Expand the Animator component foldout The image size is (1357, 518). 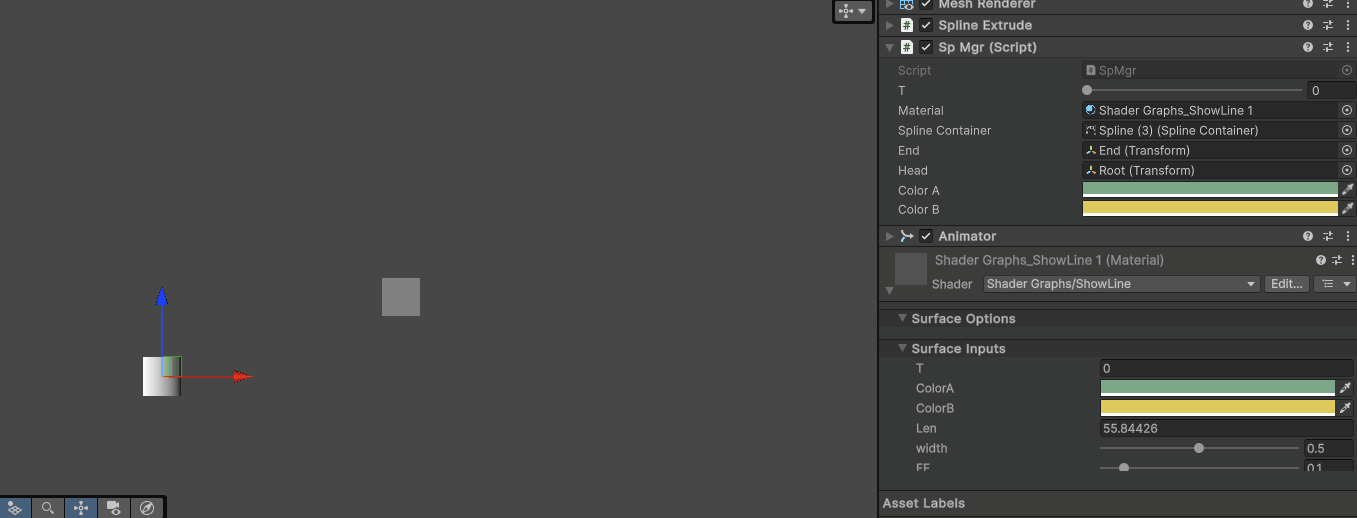[x=889, y=236]
